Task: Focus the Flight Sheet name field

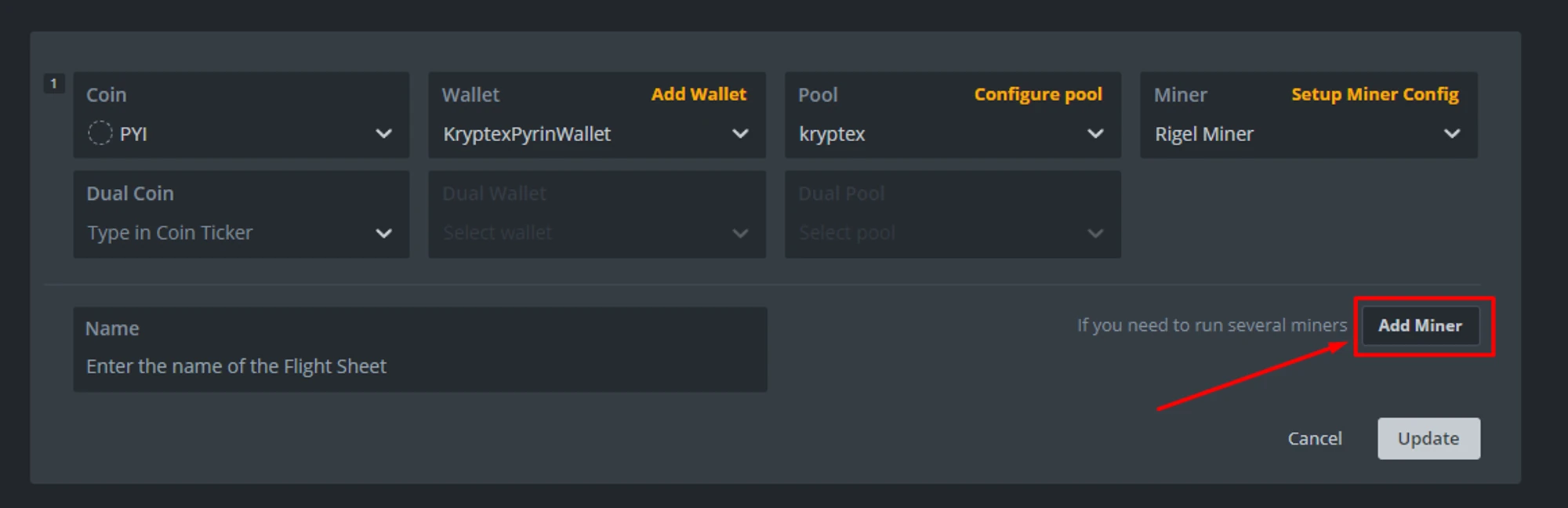Action: point(419,366)
